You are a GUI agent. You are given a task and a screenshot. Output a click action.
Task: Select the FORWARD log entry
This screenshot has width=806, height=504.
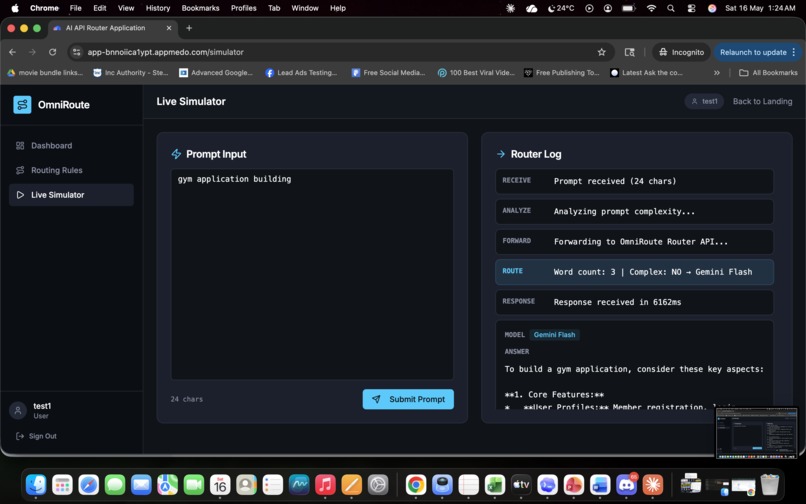point(634,241)
